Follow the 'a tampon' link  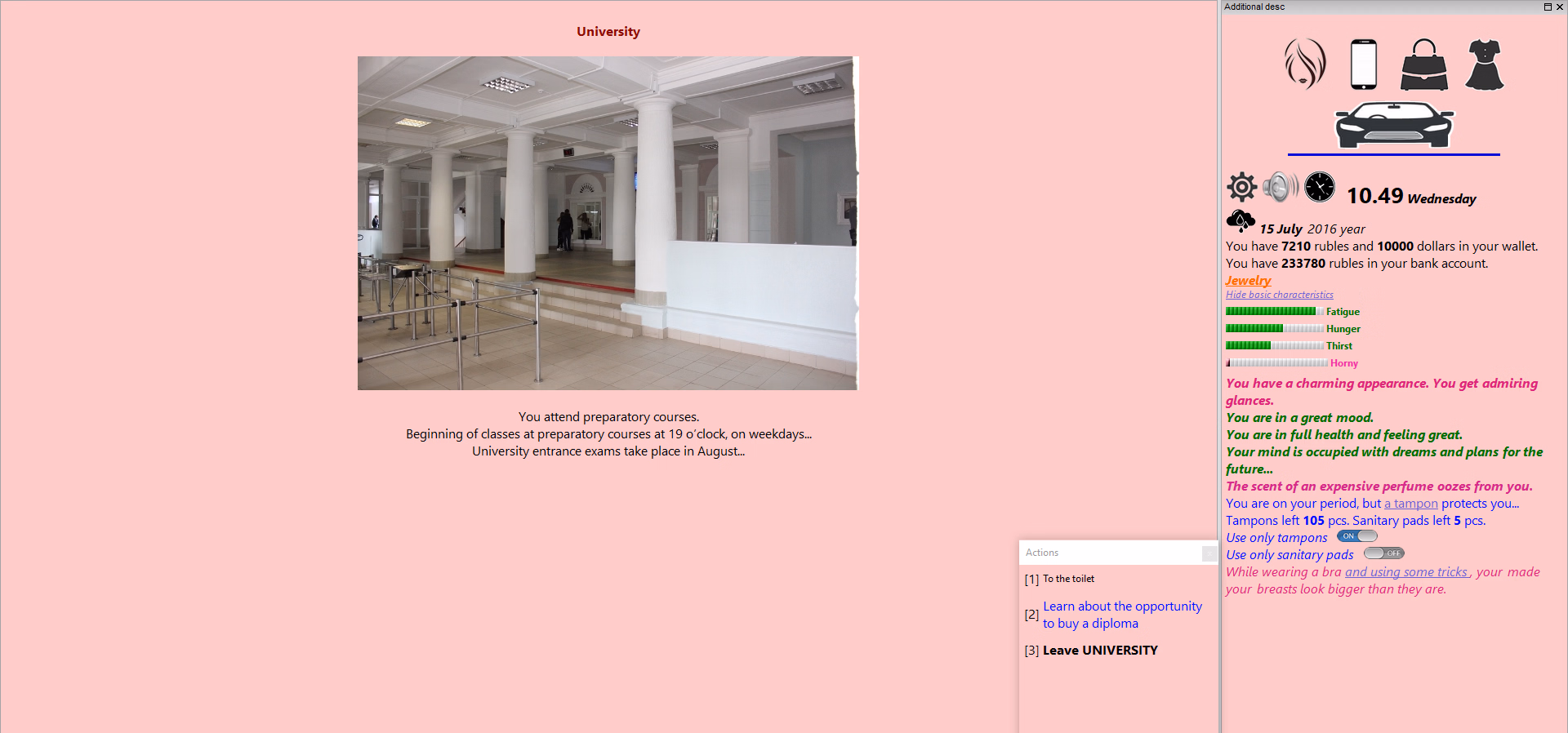pos(1411,504)
